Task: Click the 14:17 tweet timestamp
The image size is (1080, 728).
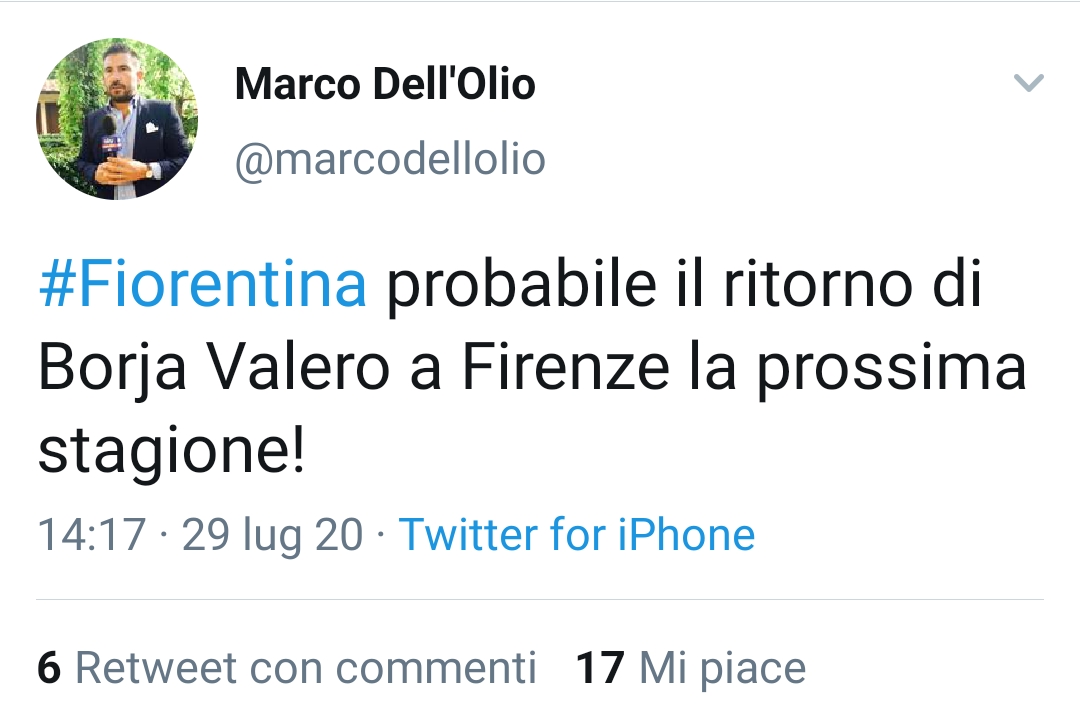Action: [x=92, y=534]
